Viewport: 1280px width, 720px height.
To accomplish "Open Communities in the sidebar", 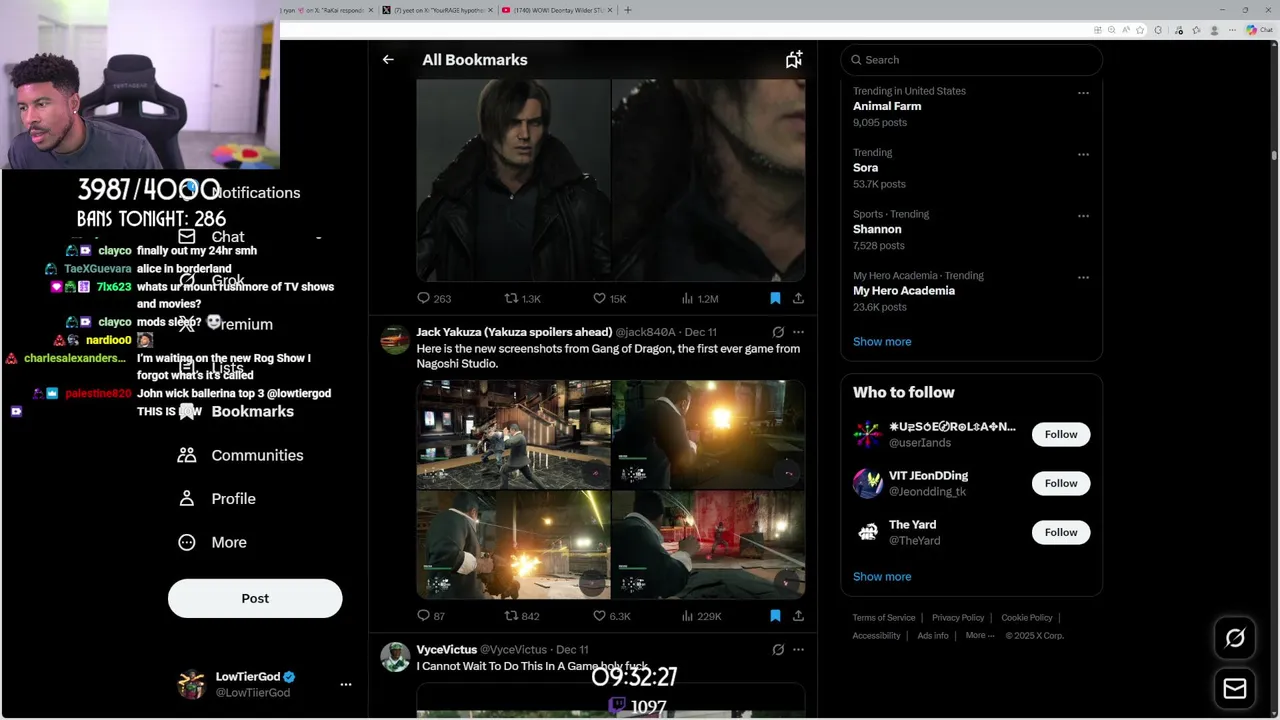I will [x=241, y=455].
